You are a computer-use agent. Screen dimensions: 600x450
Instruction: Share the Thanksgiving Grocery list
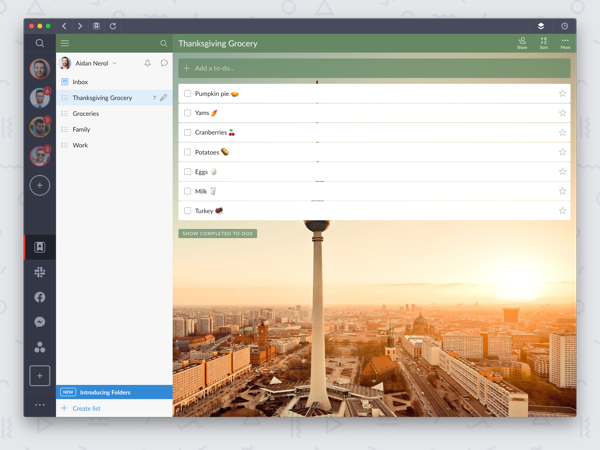pyautogui.click(x=522, y=43)
